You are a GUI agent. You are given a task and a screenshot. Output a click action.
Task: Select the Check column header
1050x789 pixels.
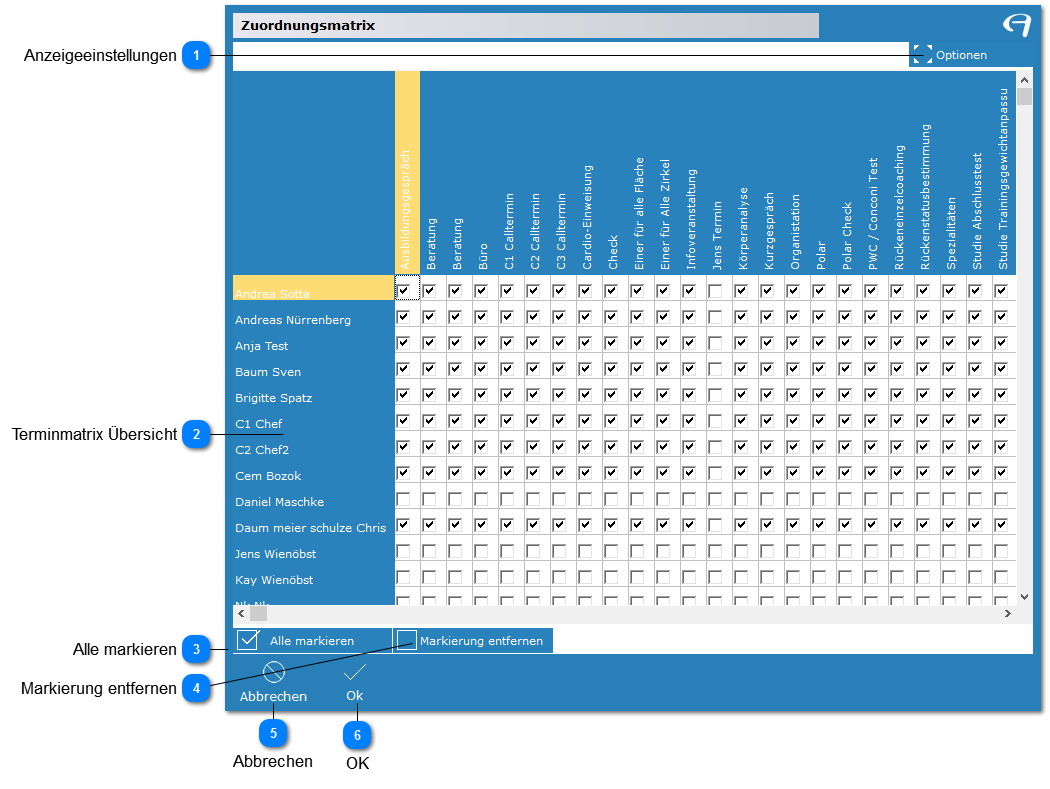click(x=613, y=173)
